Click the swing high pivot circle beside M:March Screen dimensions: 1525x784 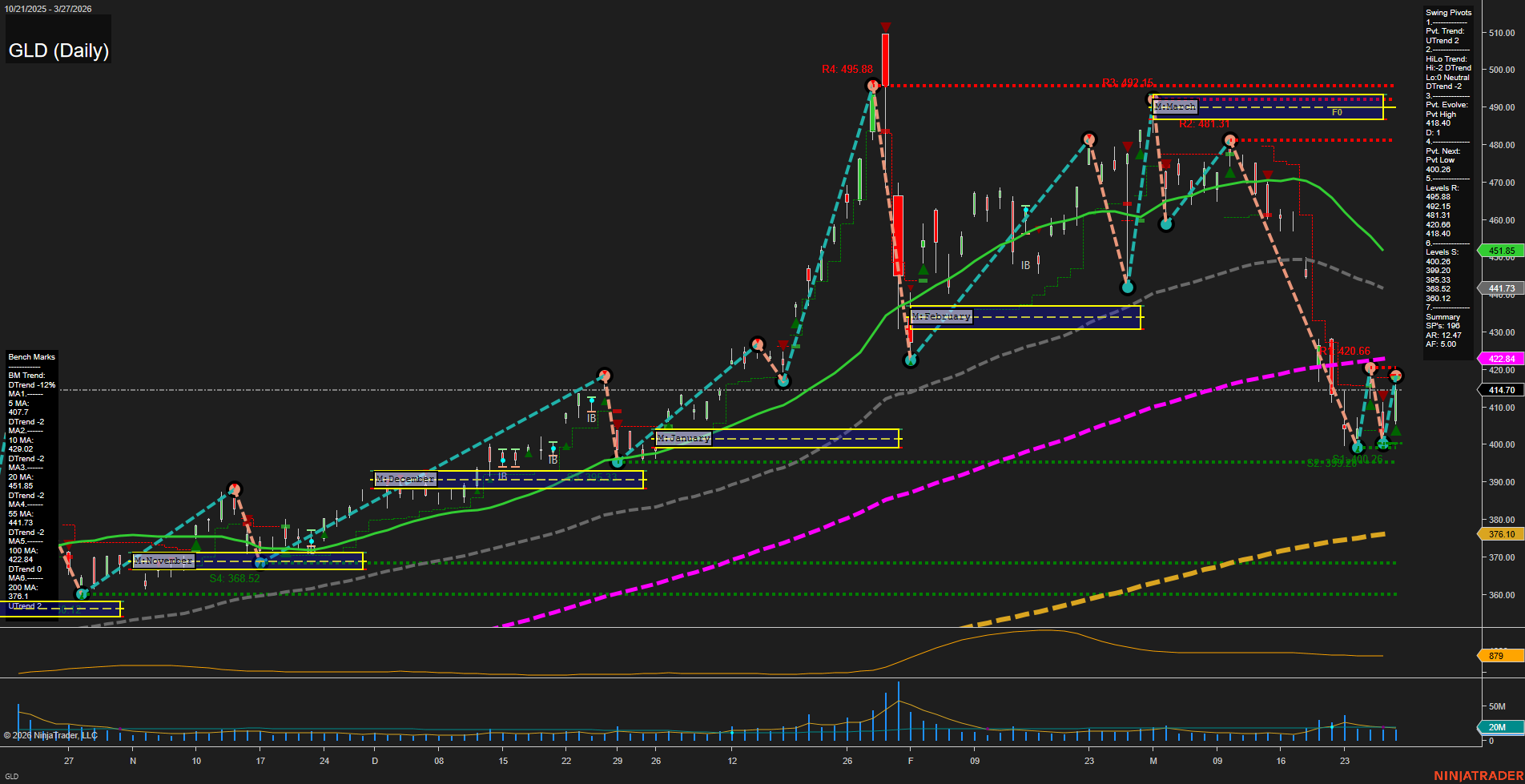pos(1153,99)
